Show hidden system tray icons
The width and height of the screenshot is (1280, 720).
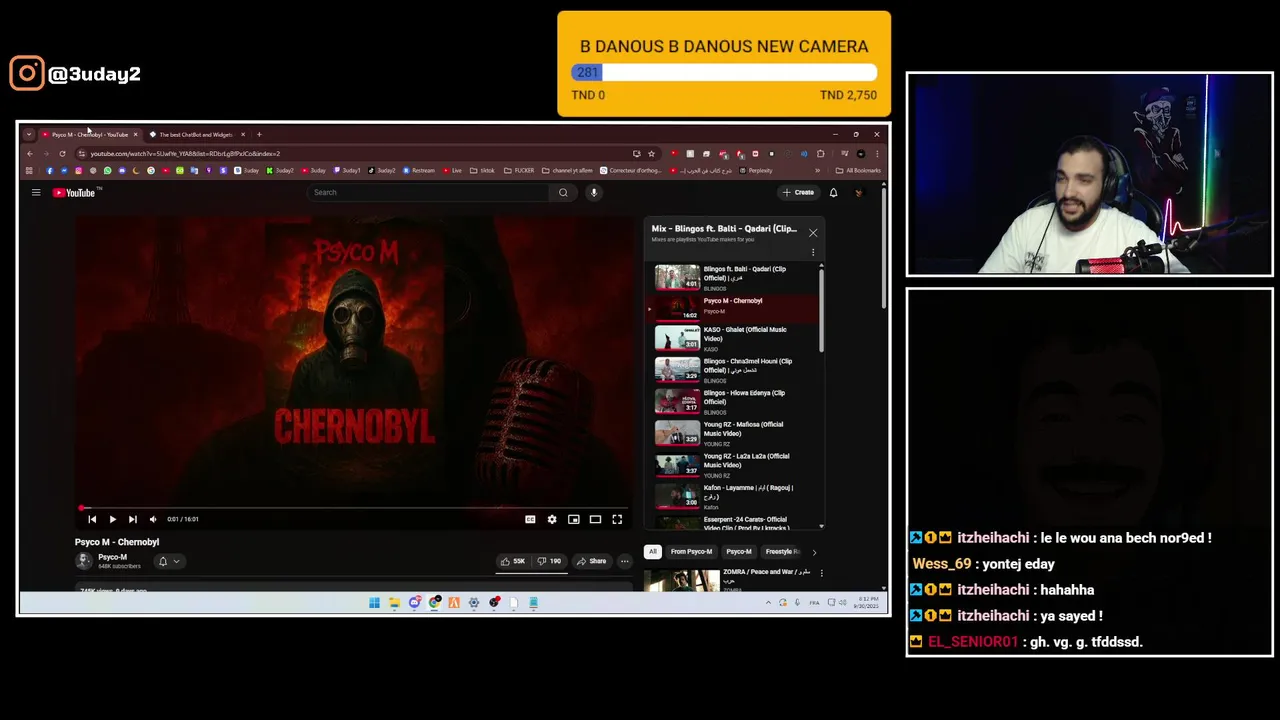(768, 603)
